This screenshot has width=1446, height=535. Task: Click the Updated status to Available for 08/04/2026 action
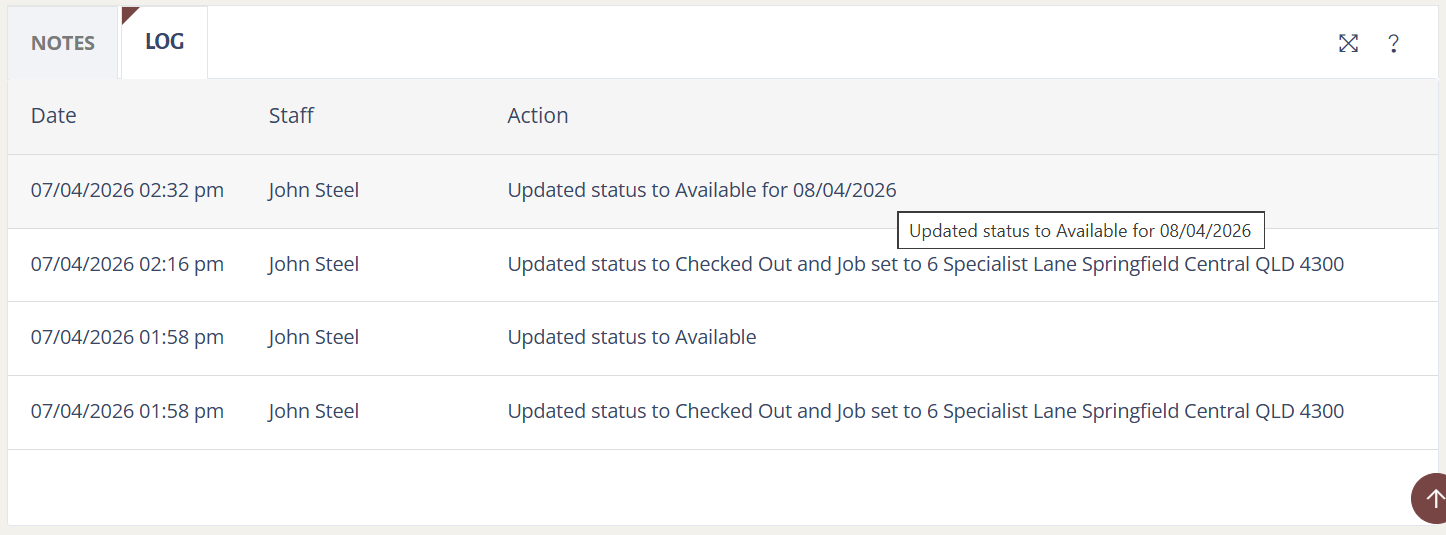702,190
